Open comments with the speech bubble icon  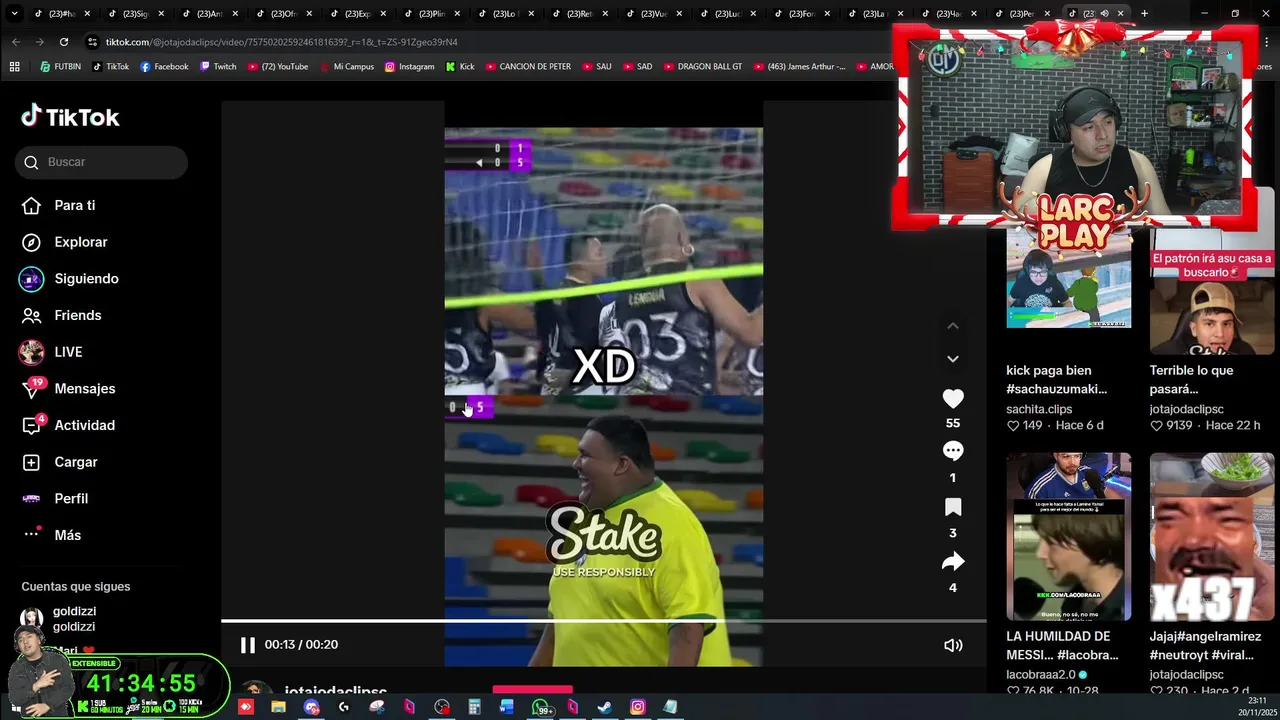(953, 451)
